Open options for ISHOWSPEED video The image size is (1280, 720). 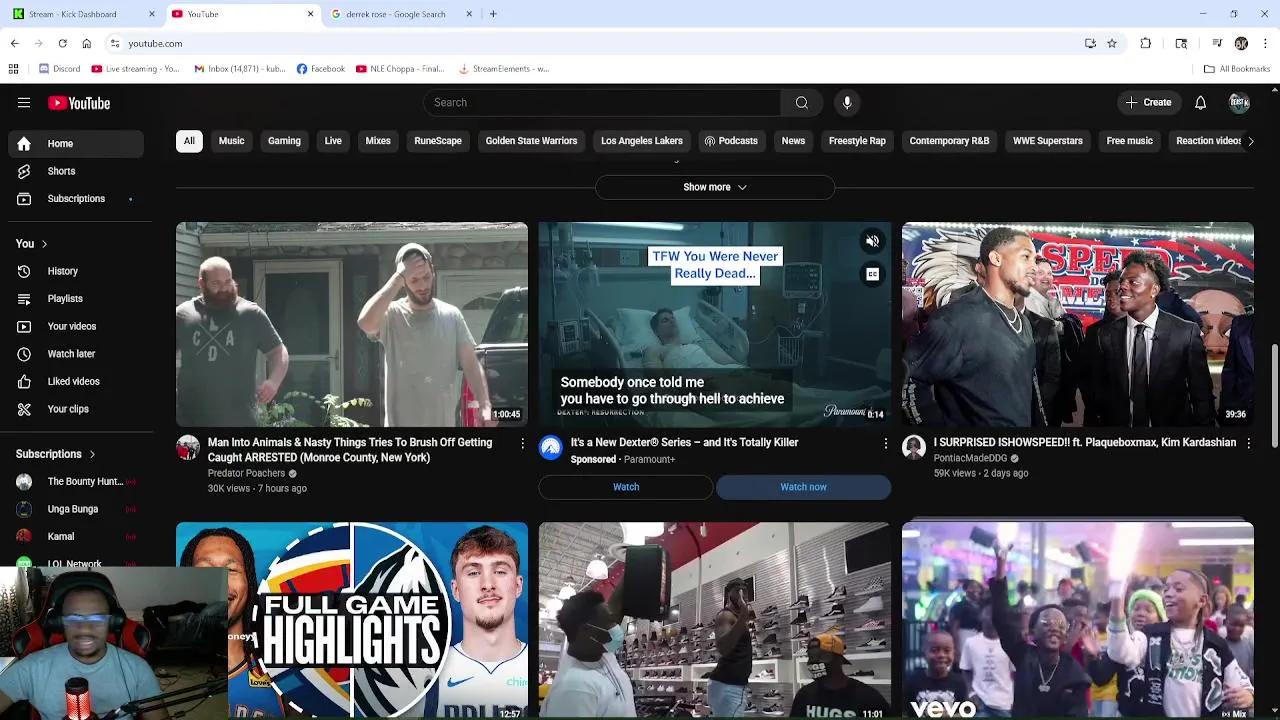[1248, 443]
